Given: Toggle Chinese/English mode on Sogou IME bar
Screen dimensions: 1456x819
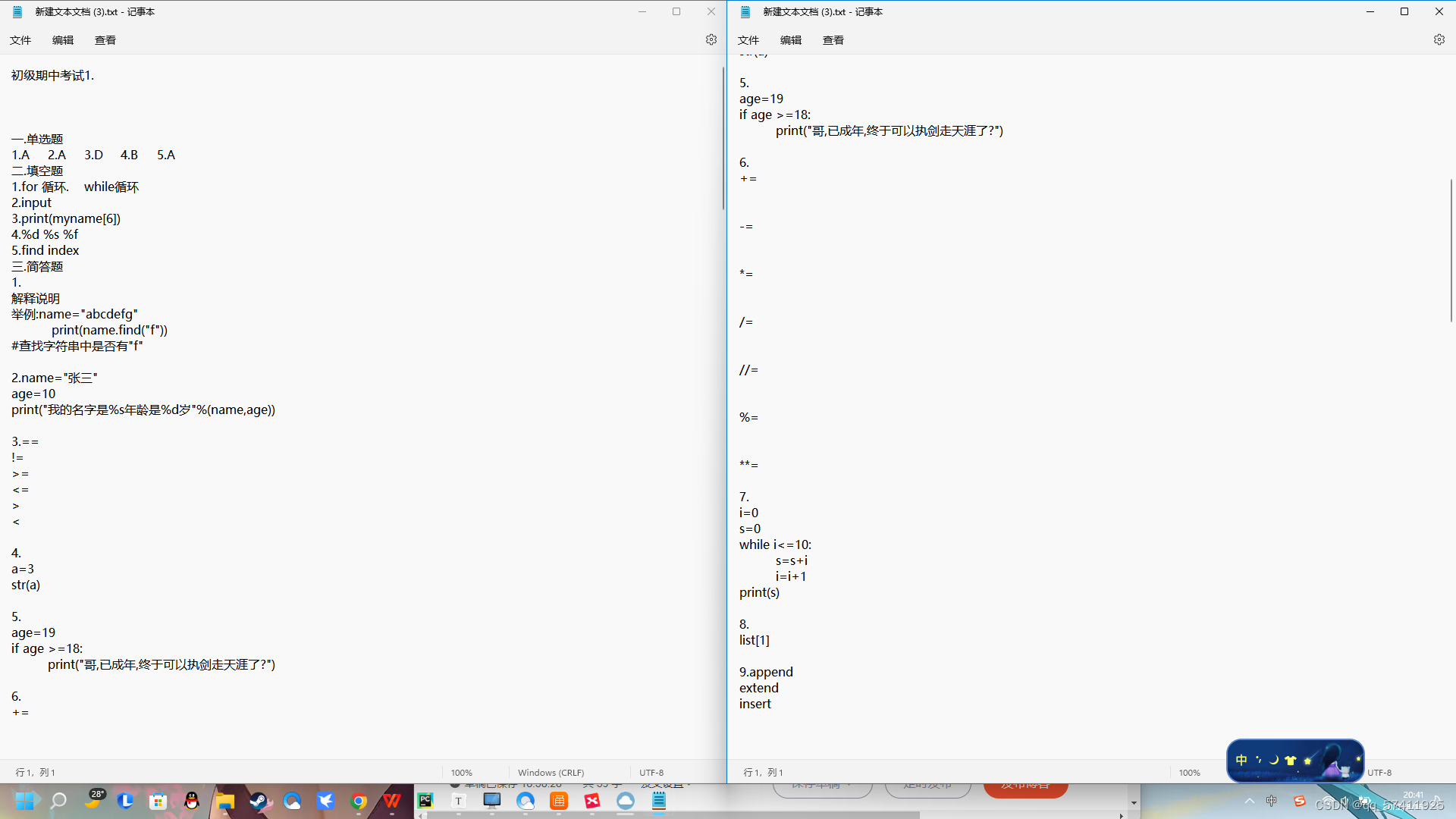Looking at the screenshot, I should [x=1241, y=760].
